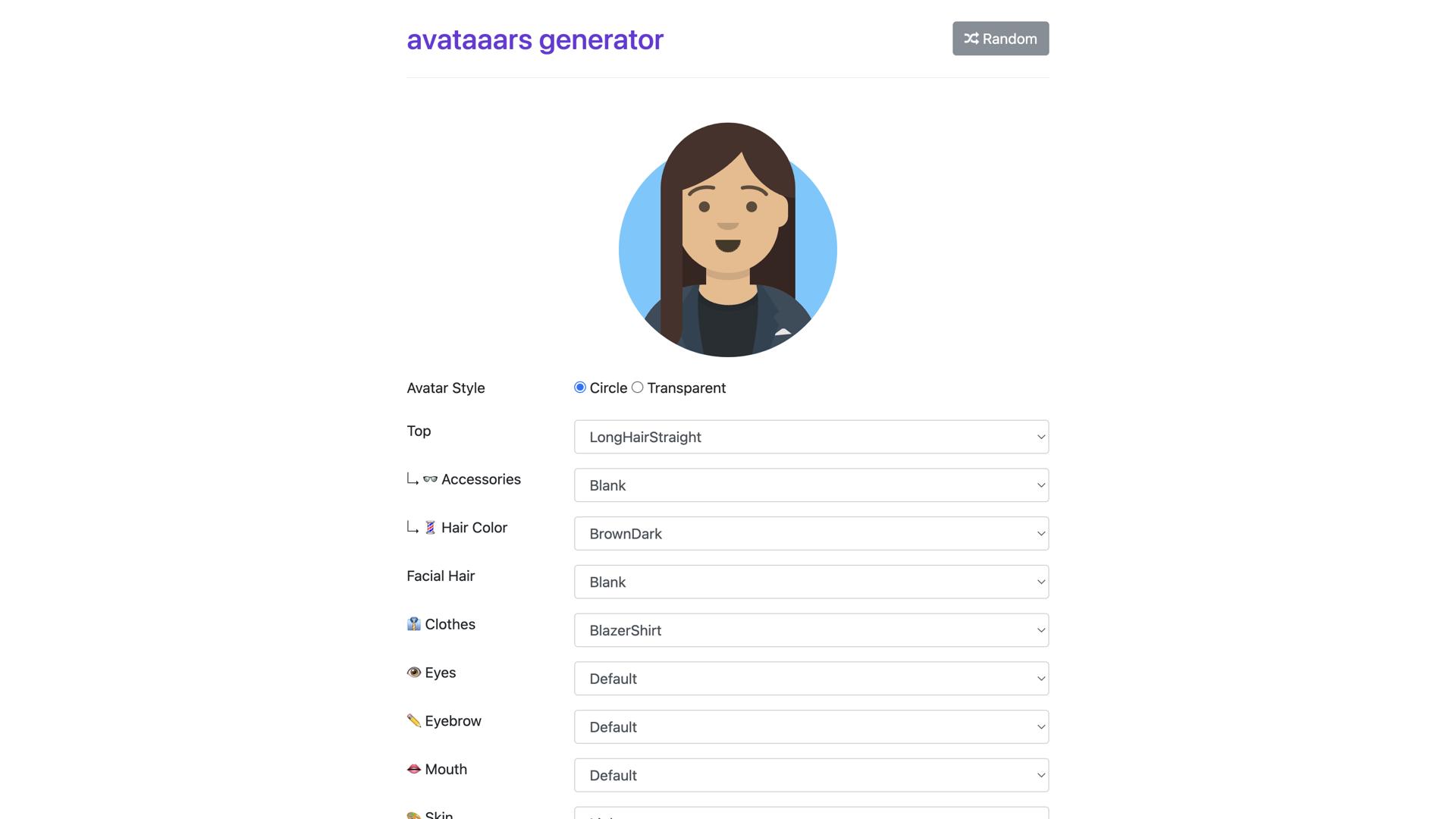Screen dimensions: 1456x819
Task: Click the barber pole icon beside Hair Color
Action: point(431,527)
